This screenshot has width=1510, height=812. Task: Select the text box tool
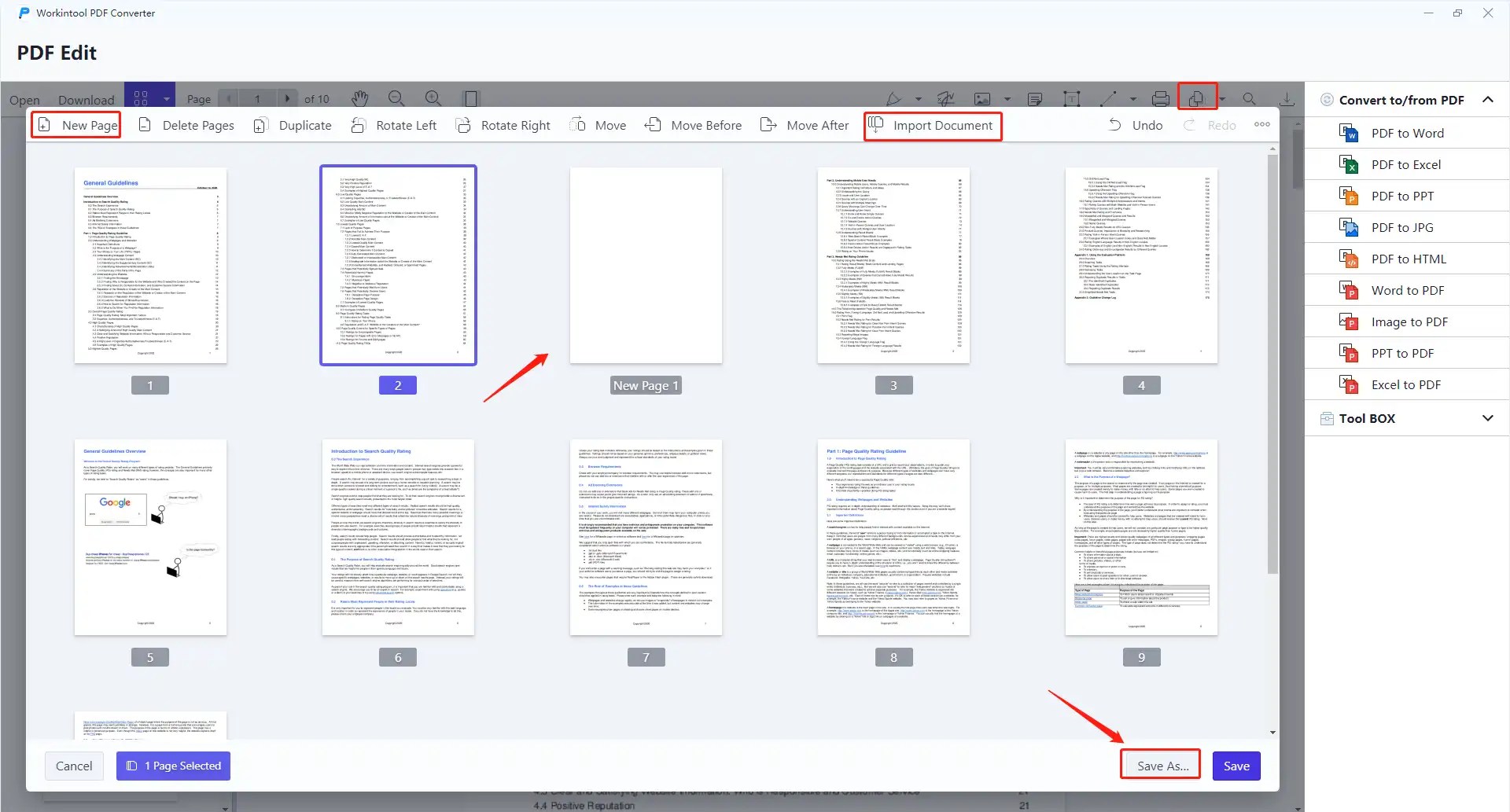point(1070,98)
